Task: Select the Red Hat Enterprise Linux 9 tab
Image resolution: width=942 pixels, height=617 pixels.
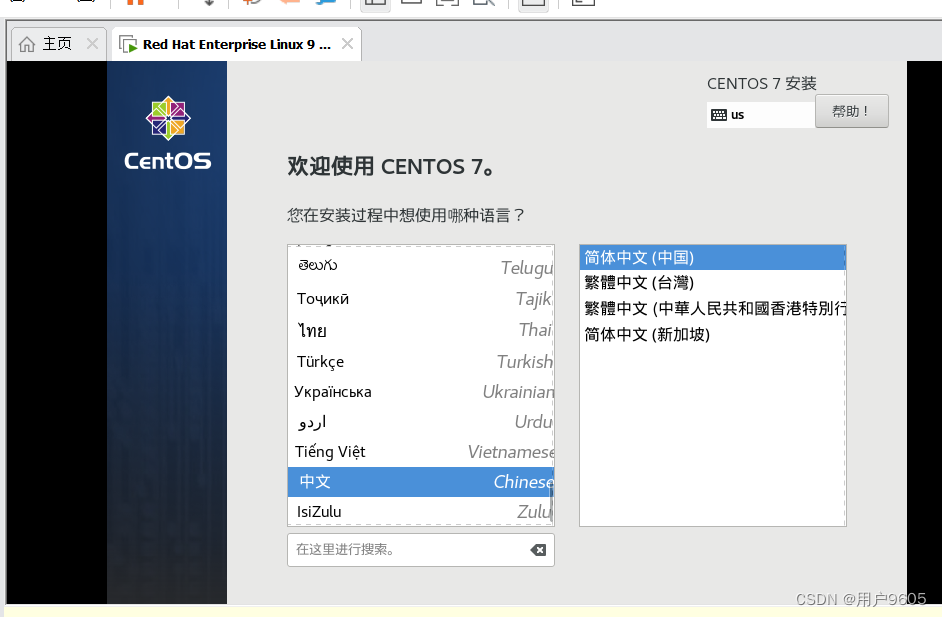Action: [x=237, y=44]
